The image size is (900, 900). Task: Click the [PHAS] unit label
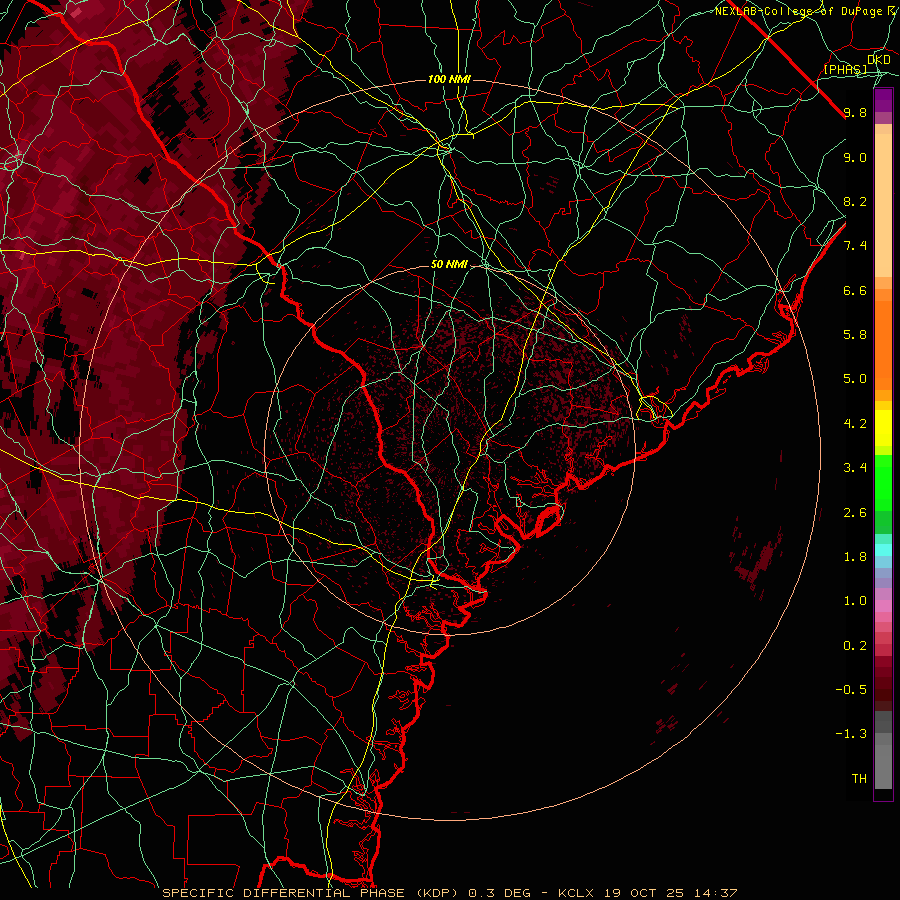pyautogui.click(x=845, y=69)
